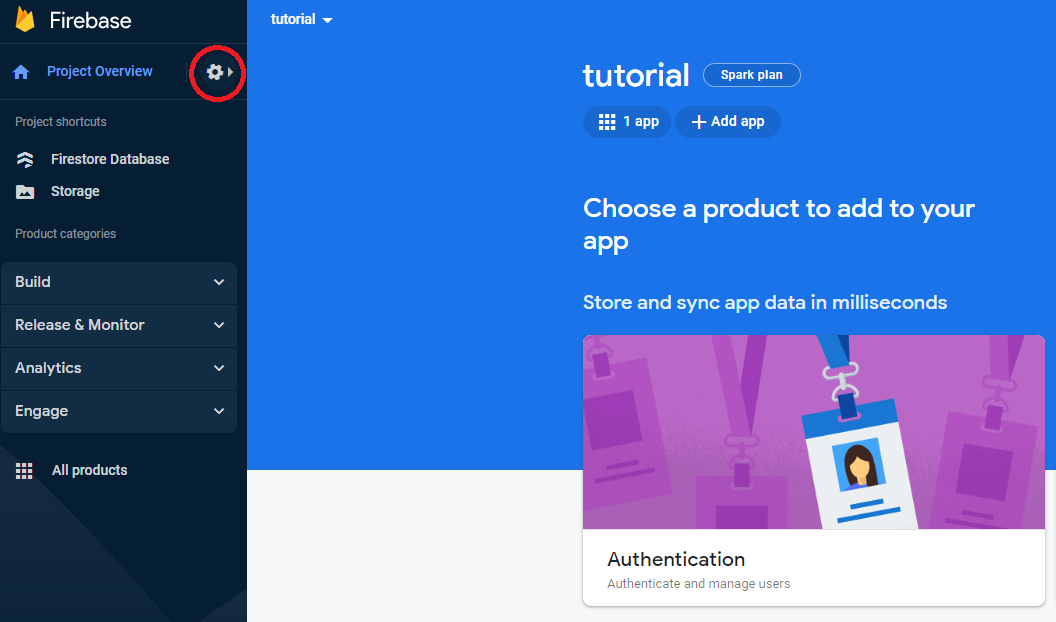1056x622 pixels.
Task: Click the apps grid icon on the 1 app button
Action: (606, 121)
